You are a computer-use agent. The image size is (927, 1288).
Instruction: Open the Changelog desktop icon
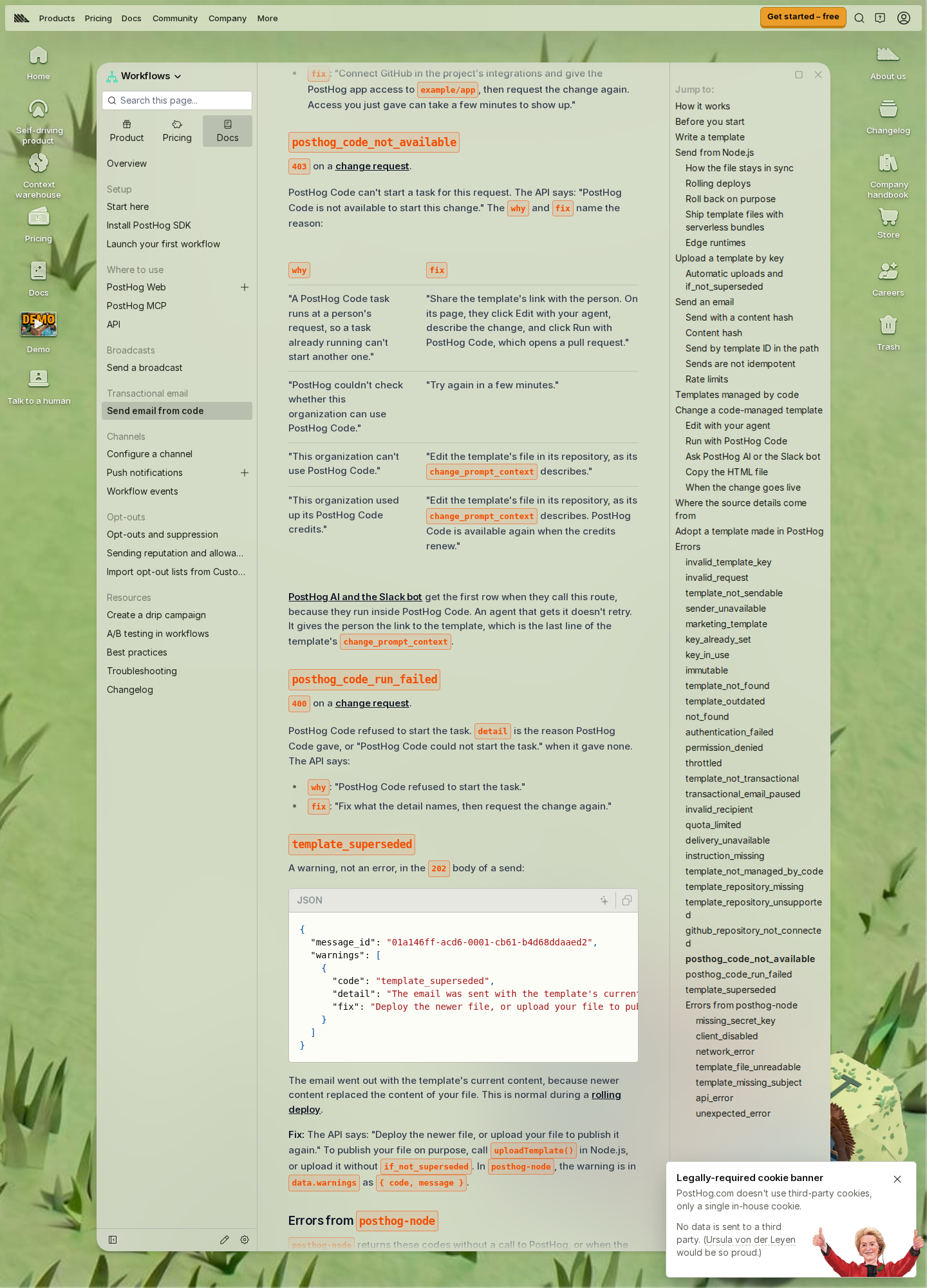pyautogui.click(x=888, y=117)
